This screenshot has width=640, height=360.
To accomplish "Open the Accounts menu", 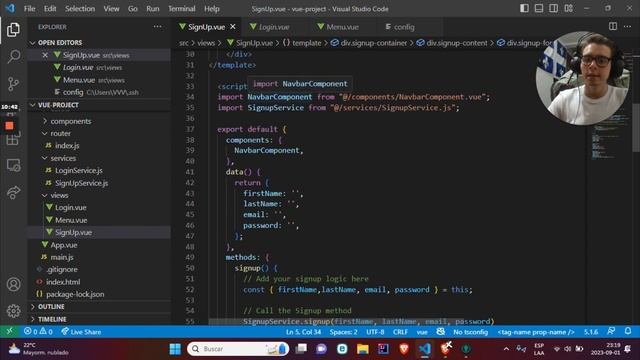I will tap(13, 284).
